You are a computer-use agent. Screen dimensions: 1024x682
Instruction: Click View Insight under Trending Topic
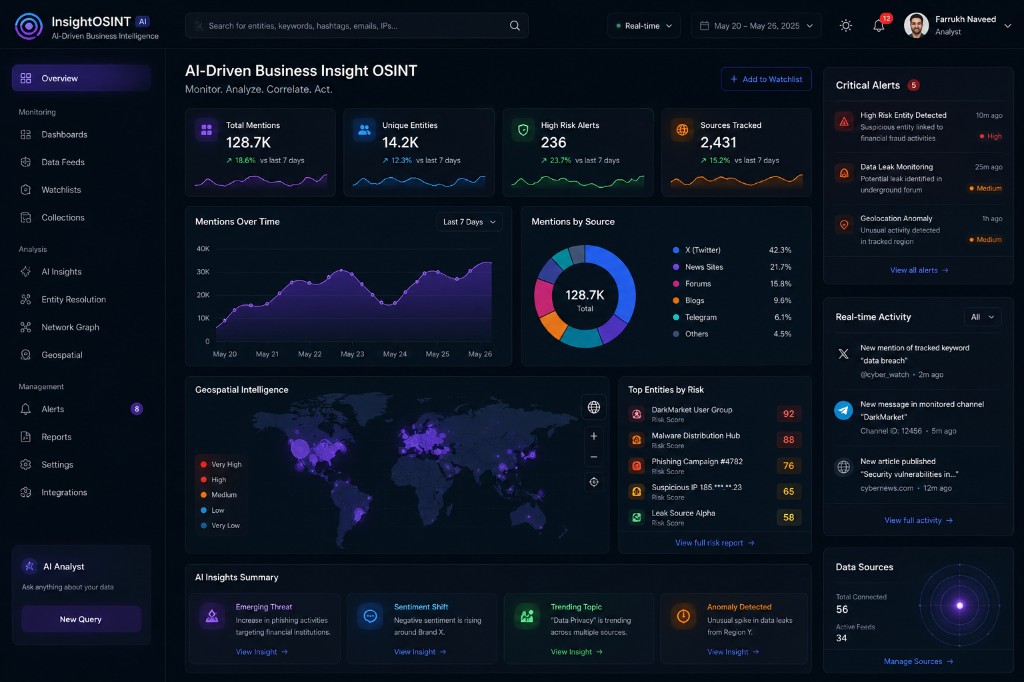coord(577,652)
